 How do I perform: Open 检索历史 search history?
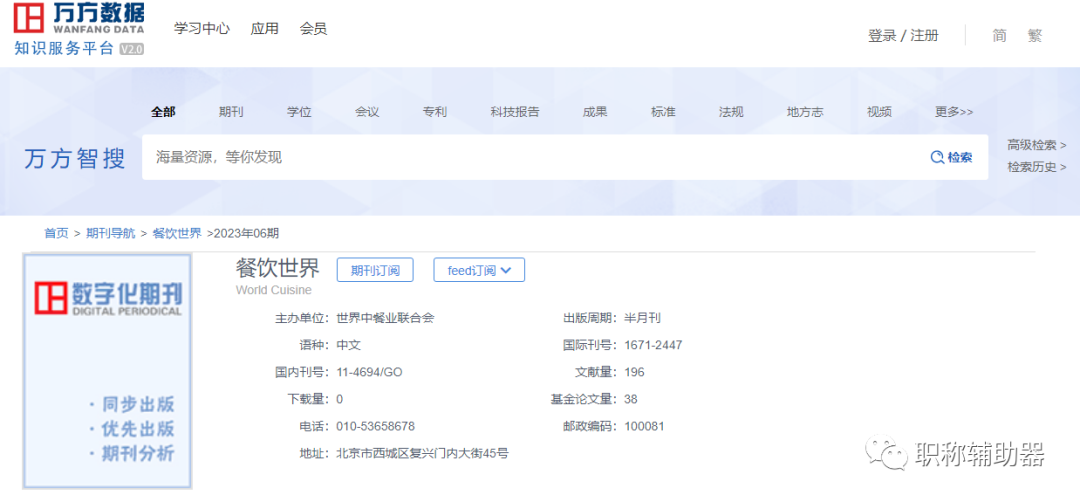coord(1037,167)
